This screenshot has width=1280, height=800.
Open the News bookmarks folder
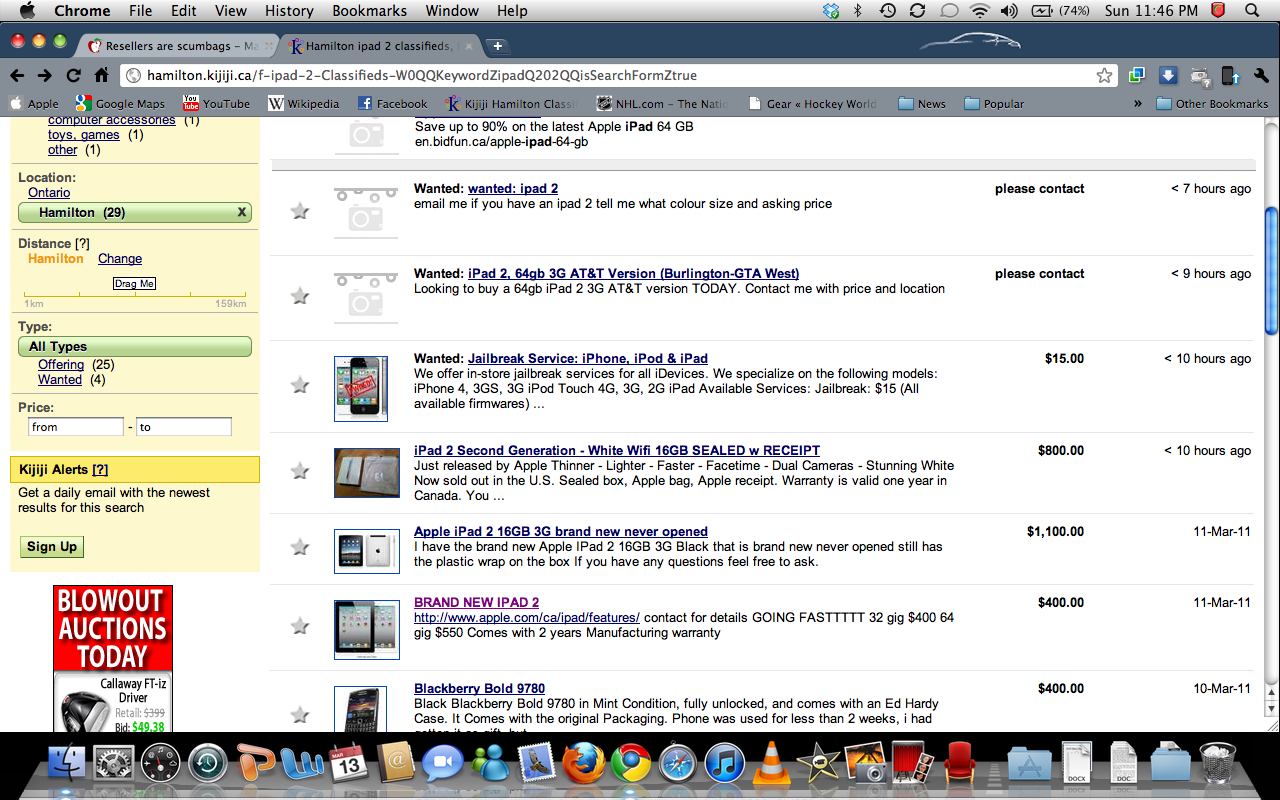pos(922,103)
